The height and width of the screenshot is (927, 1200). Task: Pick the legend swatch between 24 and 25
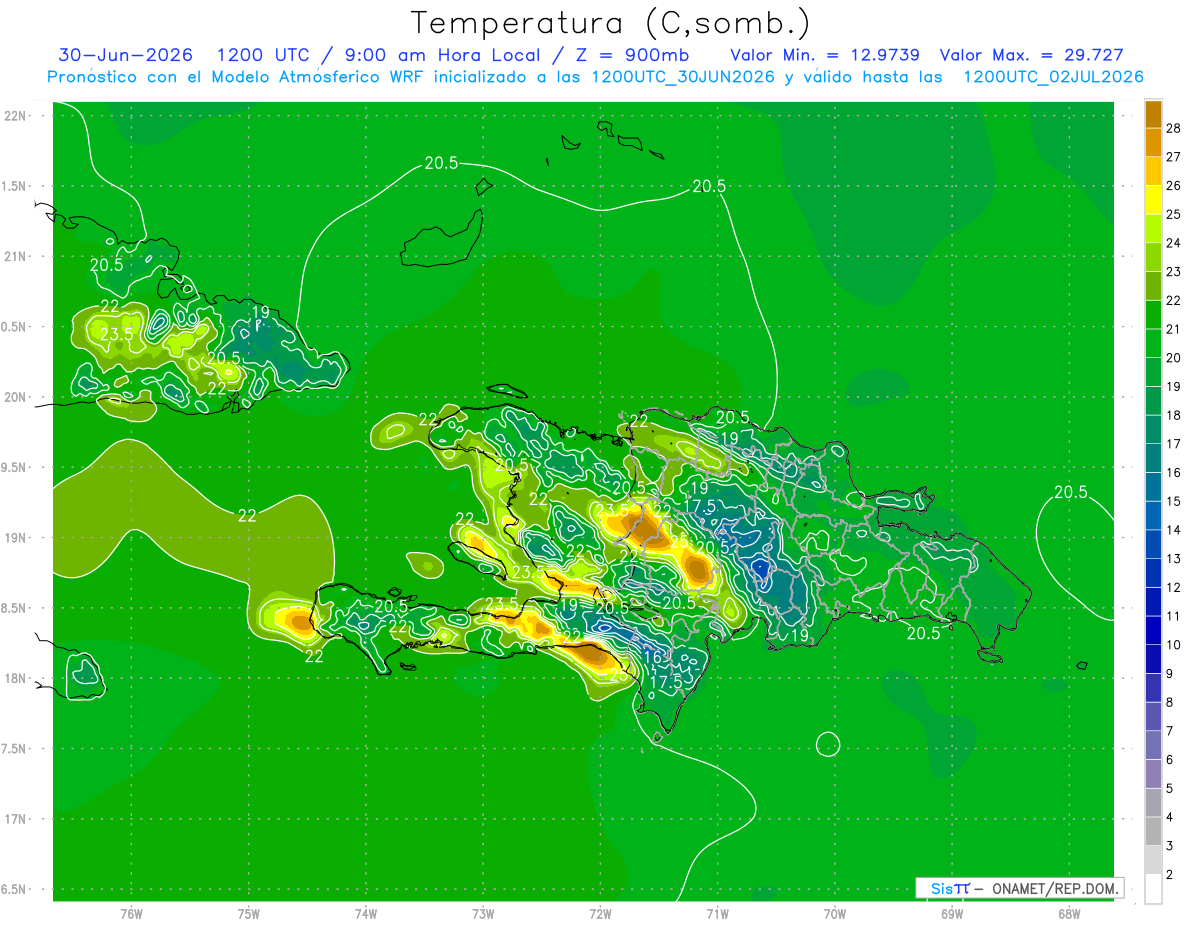pyautogui.click(x=1153, y=229)
